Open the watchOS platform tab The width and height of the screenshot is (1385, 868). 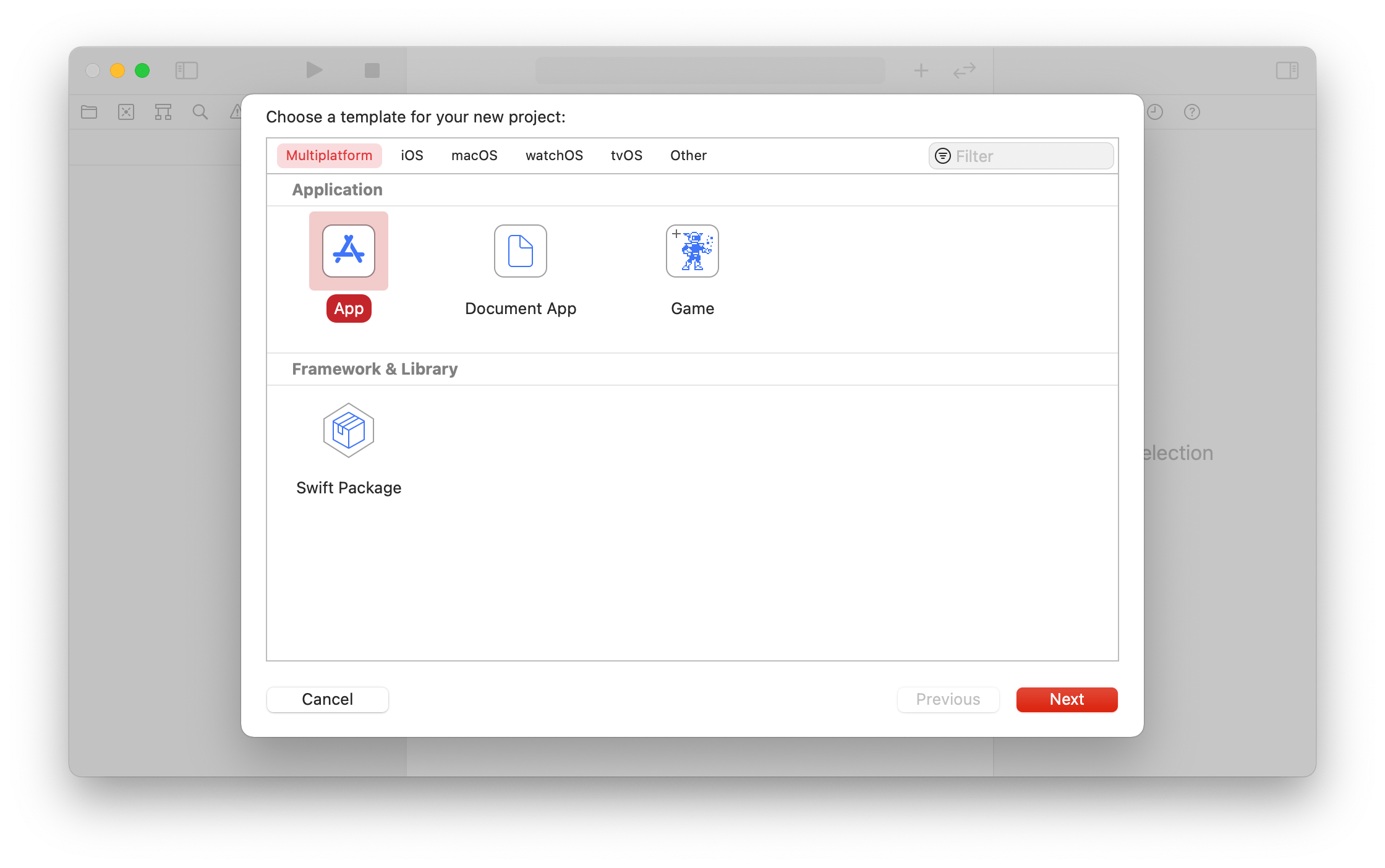pyautogui.click(x=554, y=155)
